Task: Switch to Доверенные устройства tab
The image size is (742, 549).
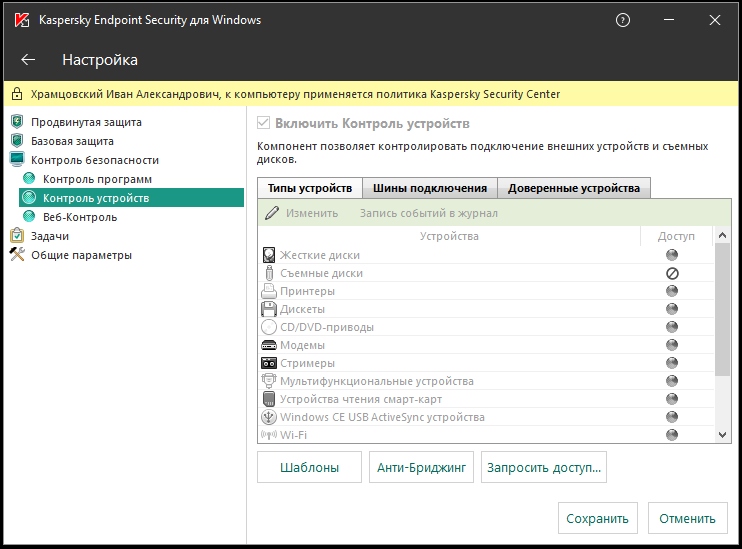Action: click(573, 188)
